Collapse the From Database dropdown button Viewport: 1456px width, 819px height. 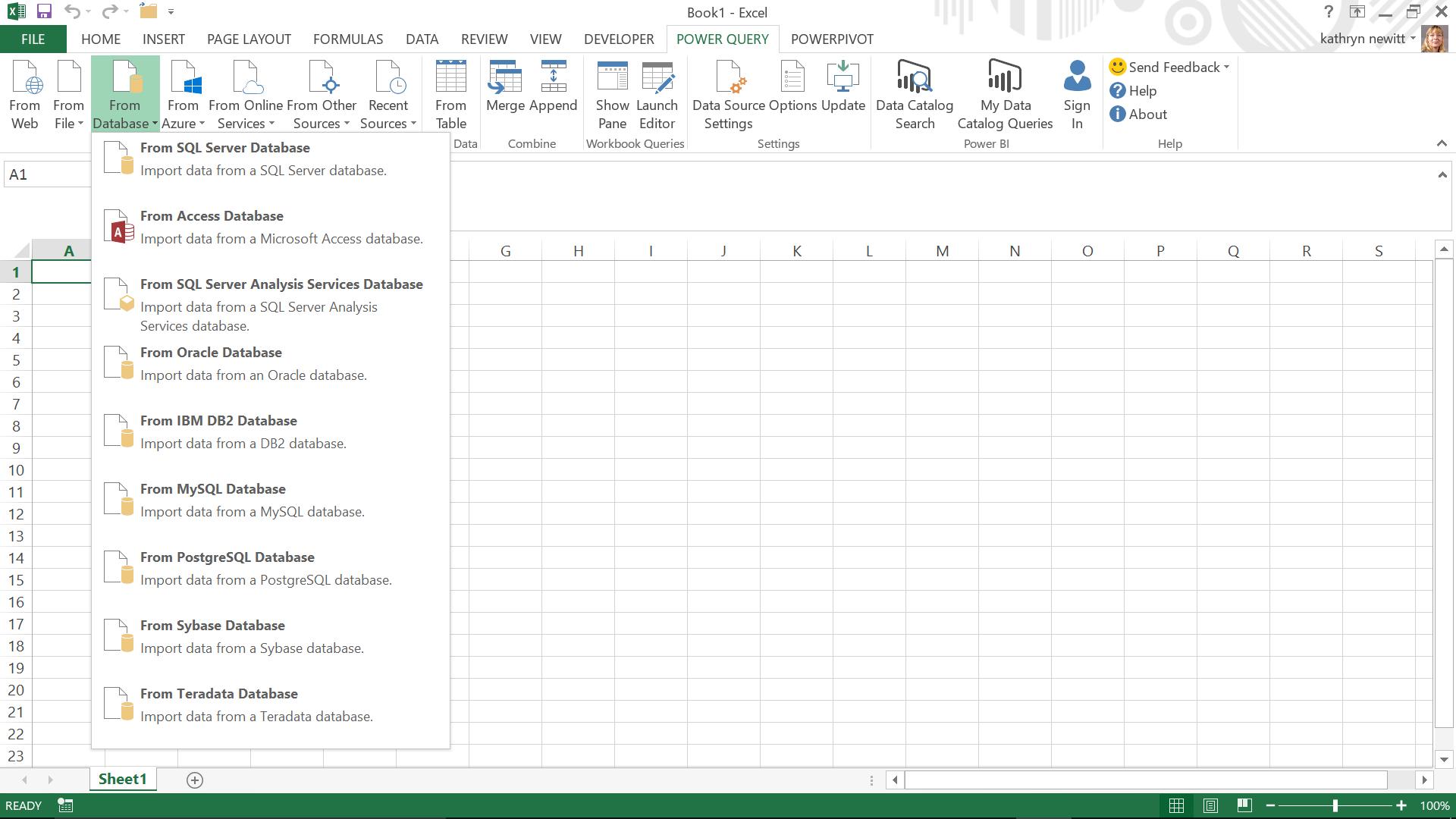click(125, 95)
